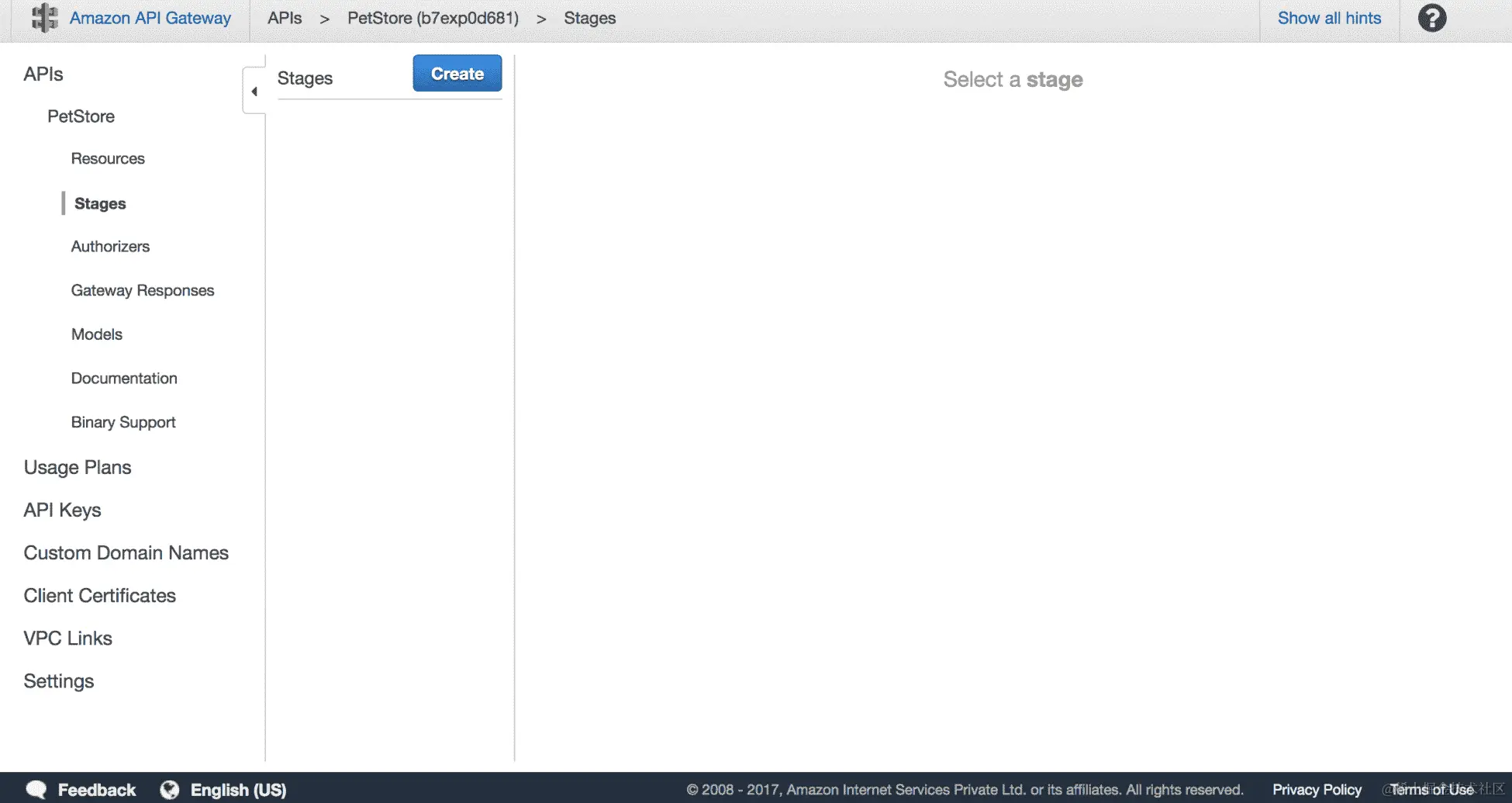Click the Stages panel heading

[x=305, y=78]
